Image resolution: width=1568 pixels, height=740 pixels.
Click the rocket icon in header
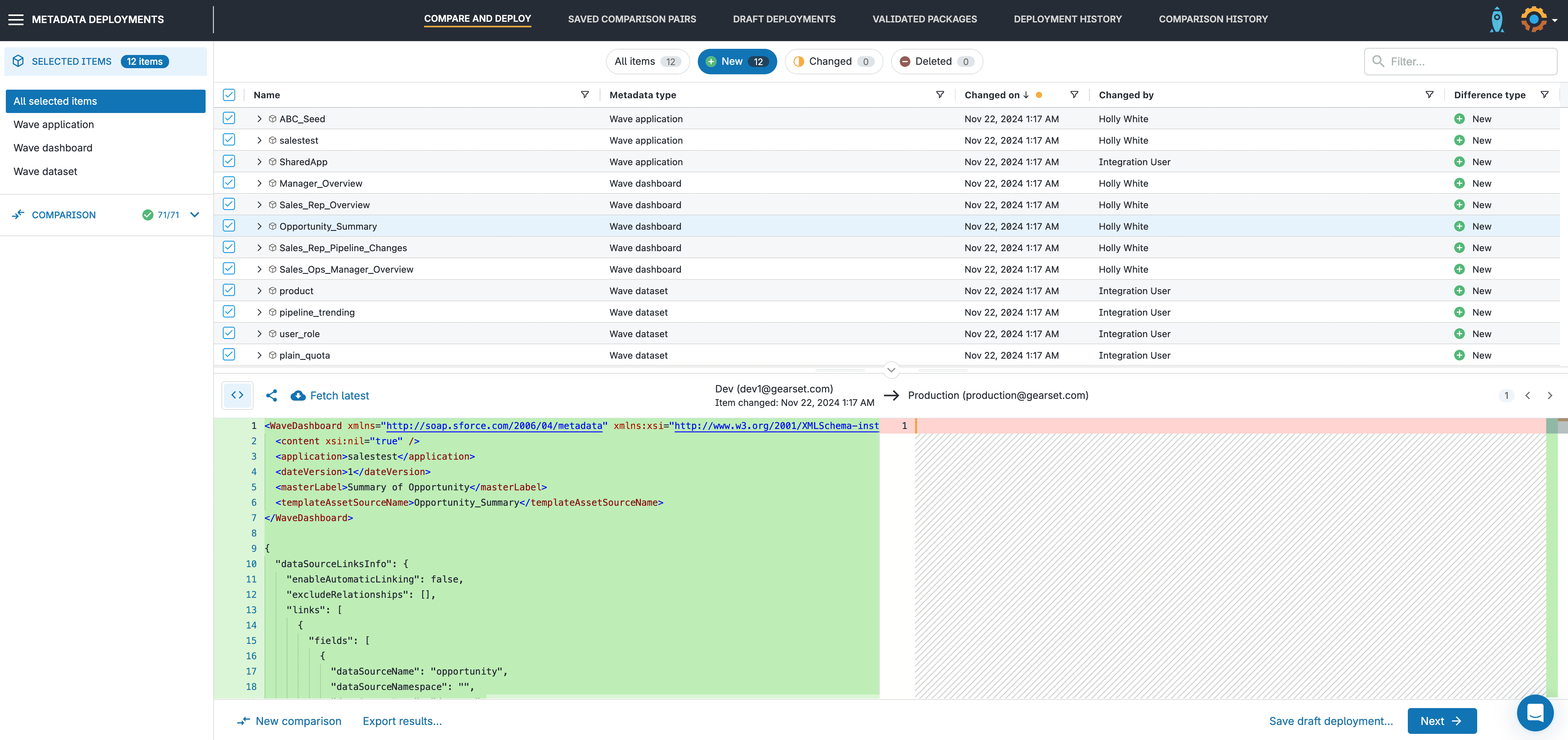point(1496,19)
